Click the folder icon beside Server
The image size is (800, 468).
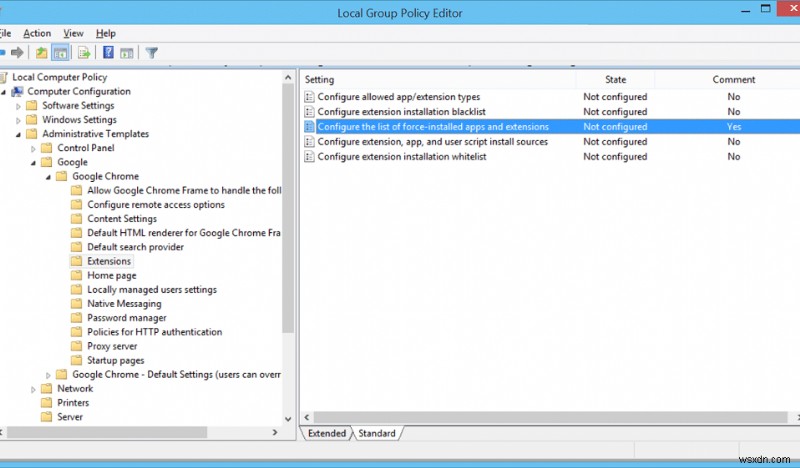(x=46, y=417)
